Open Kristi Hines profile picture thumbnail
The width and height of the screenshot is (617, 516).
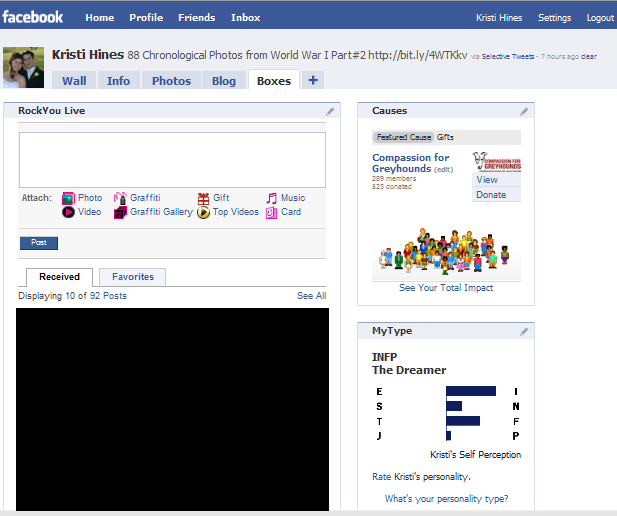point(23,66)
